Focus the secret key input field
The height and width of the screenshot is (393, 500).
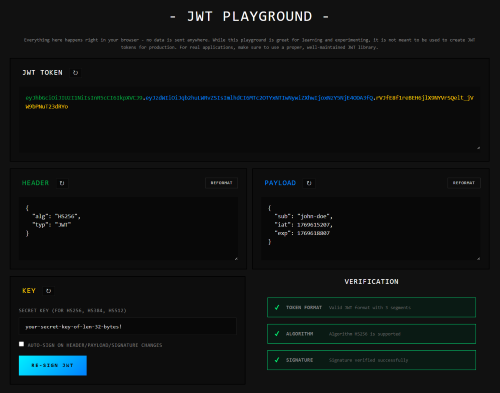[128, 326]
